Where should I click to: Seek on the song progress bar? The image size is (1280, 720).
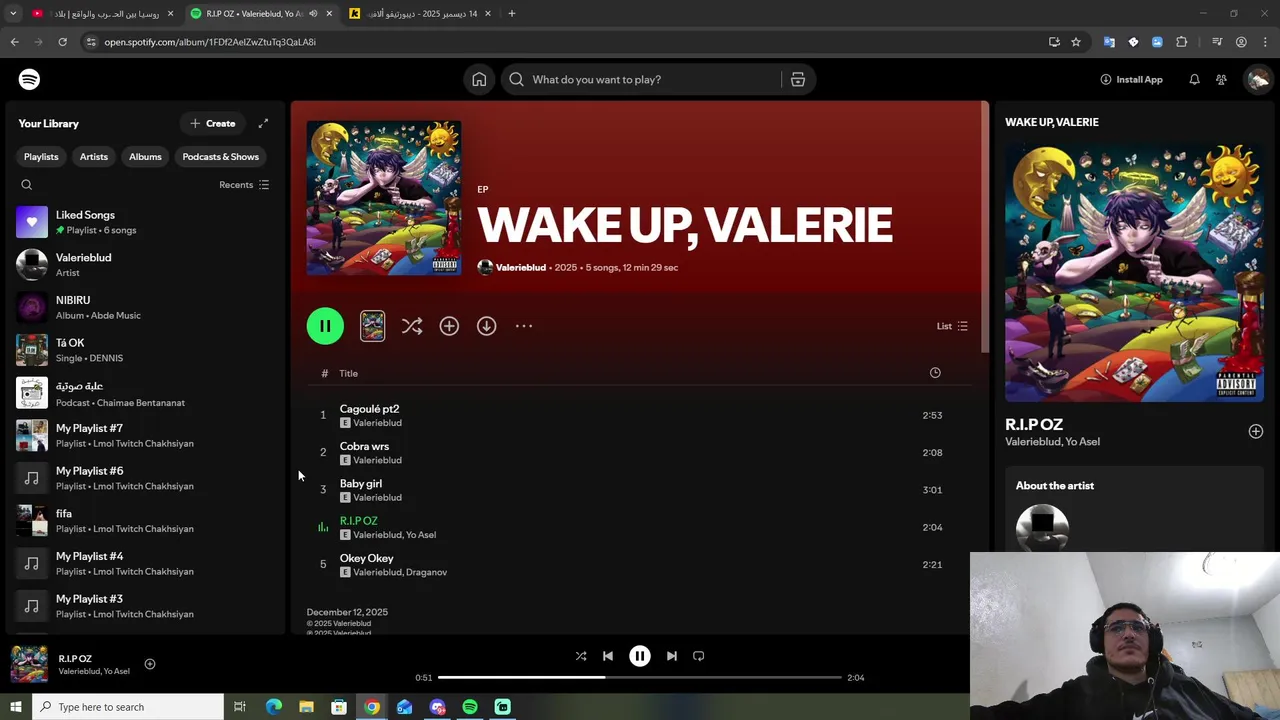coord(640,677)
